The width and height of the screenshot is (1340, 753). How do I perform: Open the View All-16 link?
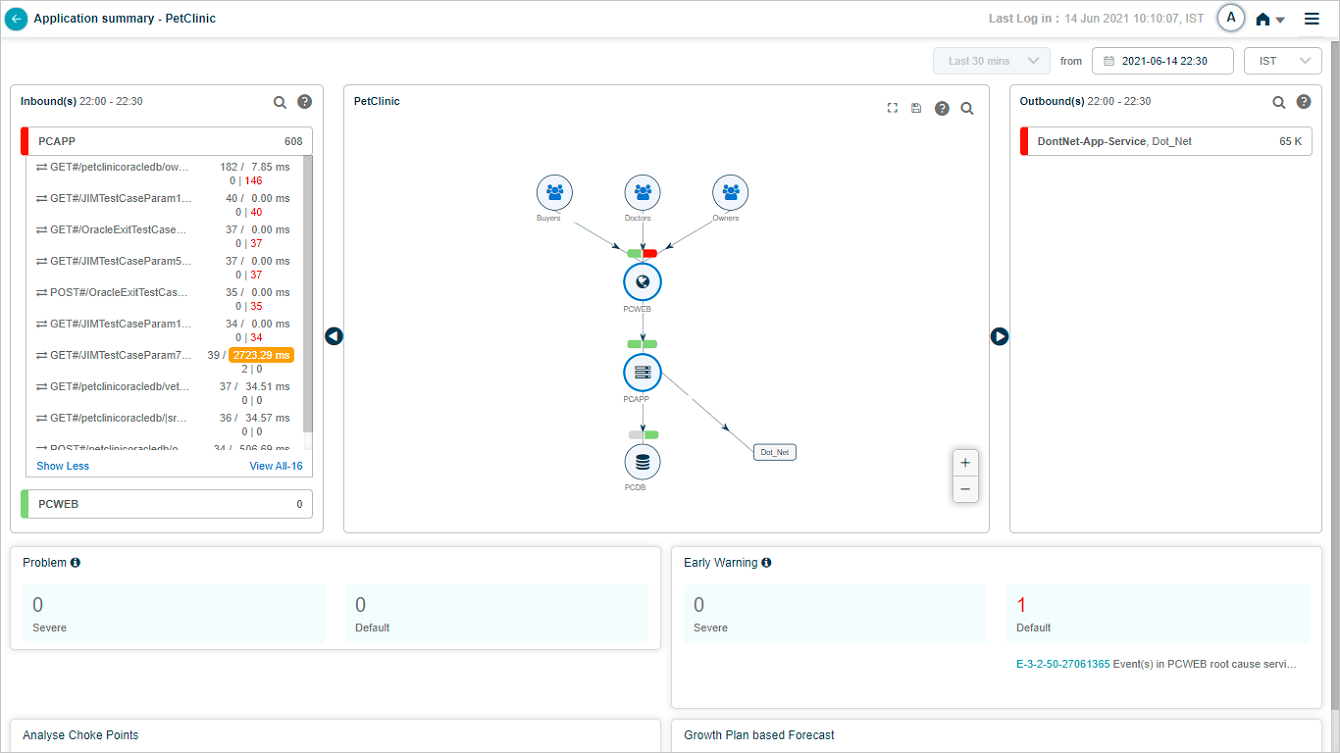point(275,466)
